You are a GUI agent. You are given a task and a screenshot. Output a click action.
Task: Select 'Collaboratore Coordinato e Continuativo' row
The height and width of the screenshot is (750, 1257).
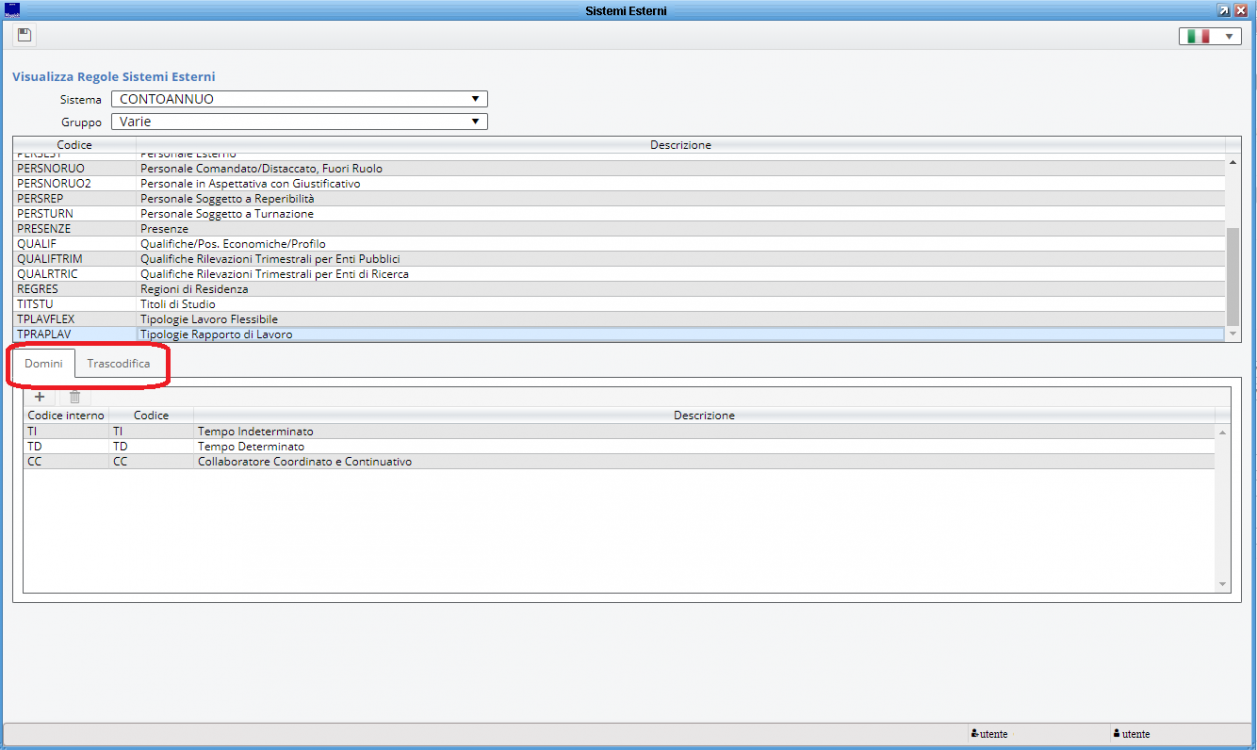tap(619, 461)
